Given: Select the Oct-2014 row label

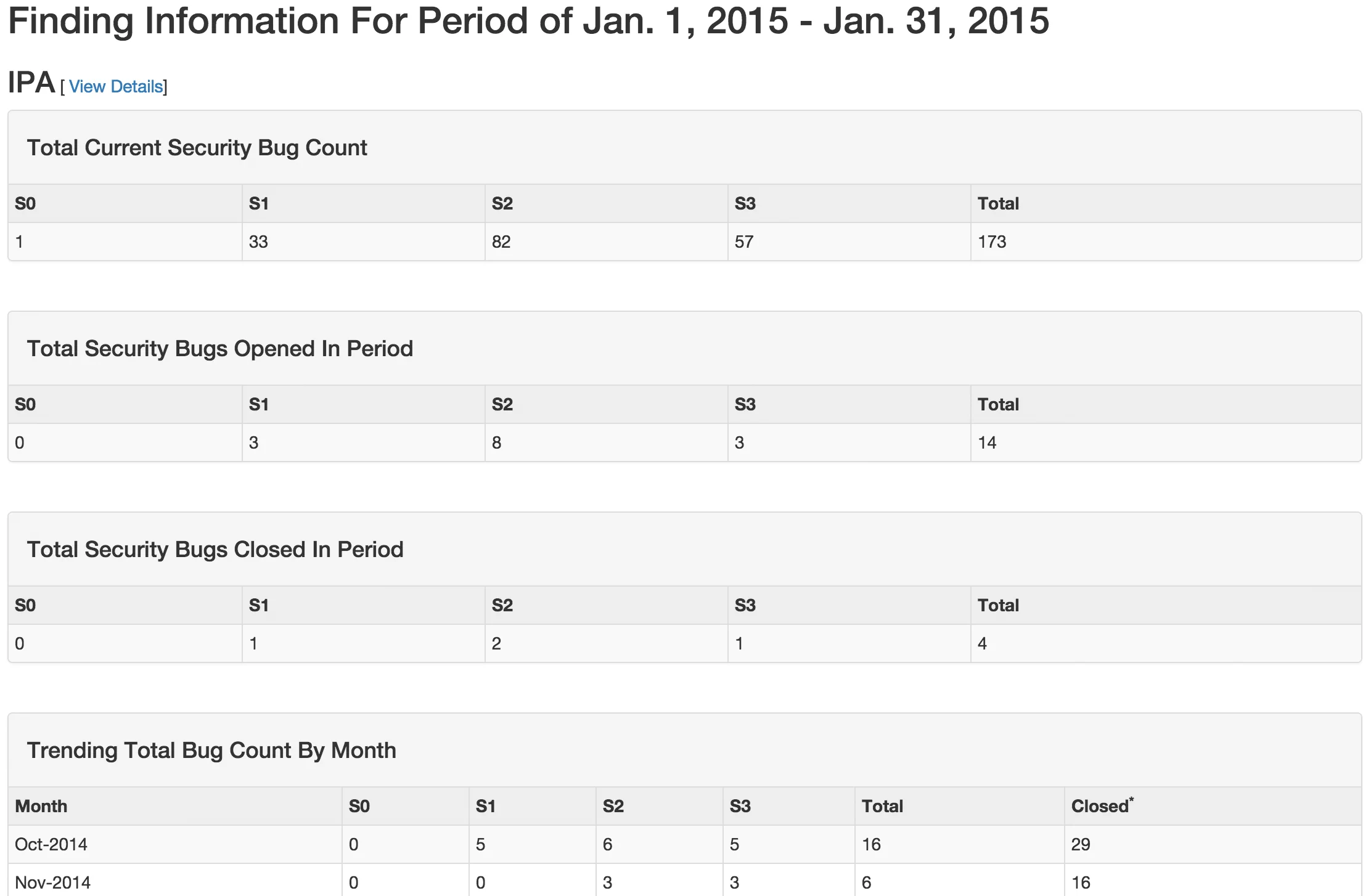Looking at the screenshot, I should point(51,844).
